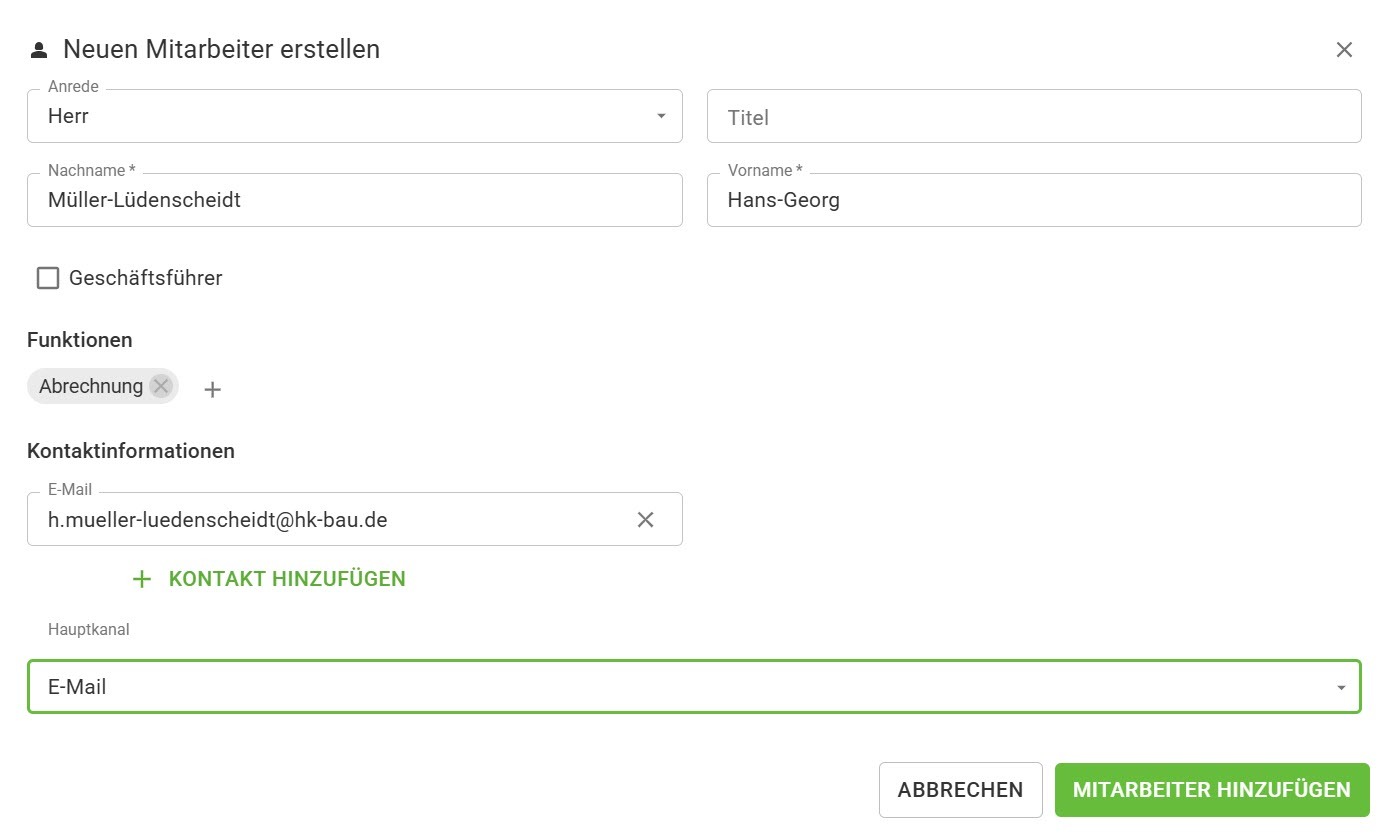Click into the Nachname field

[354, 200]
